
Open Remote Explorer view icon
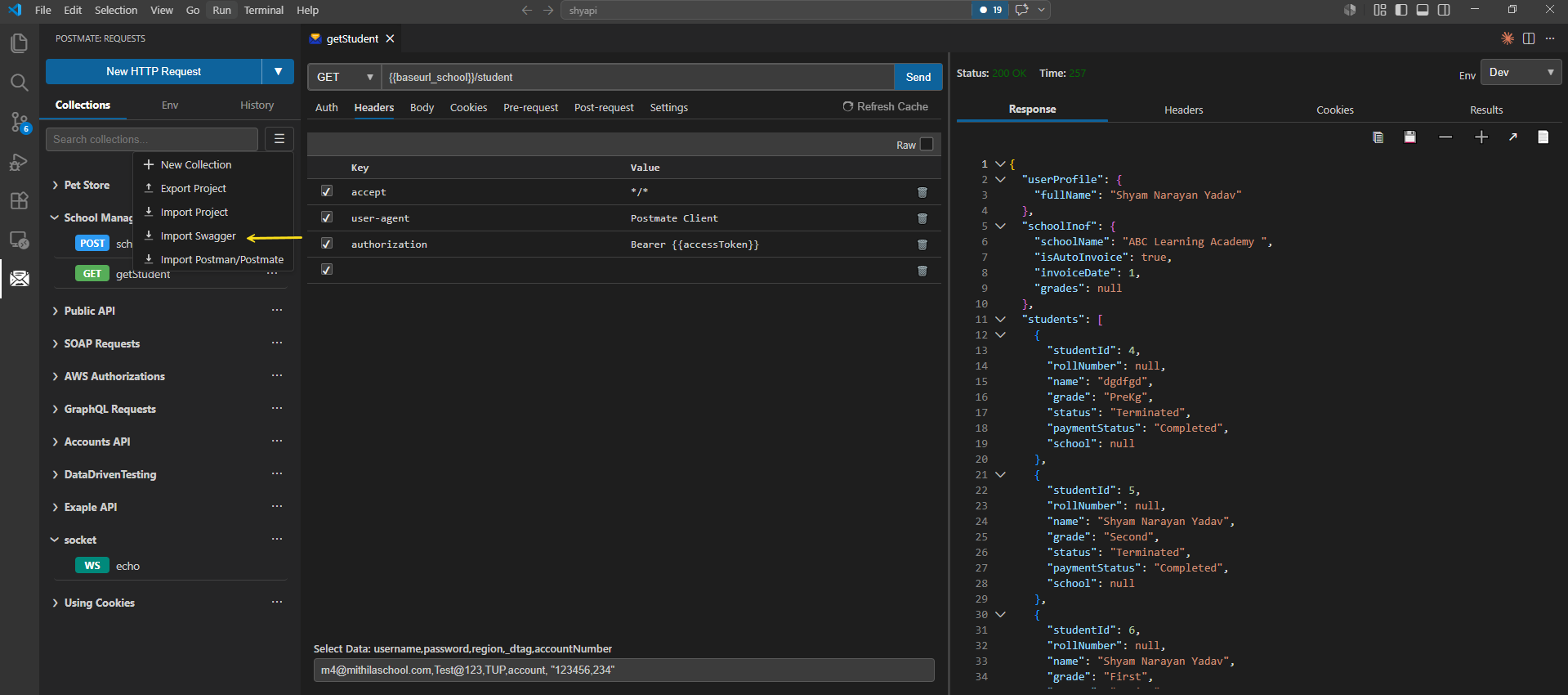click(19, 240)
